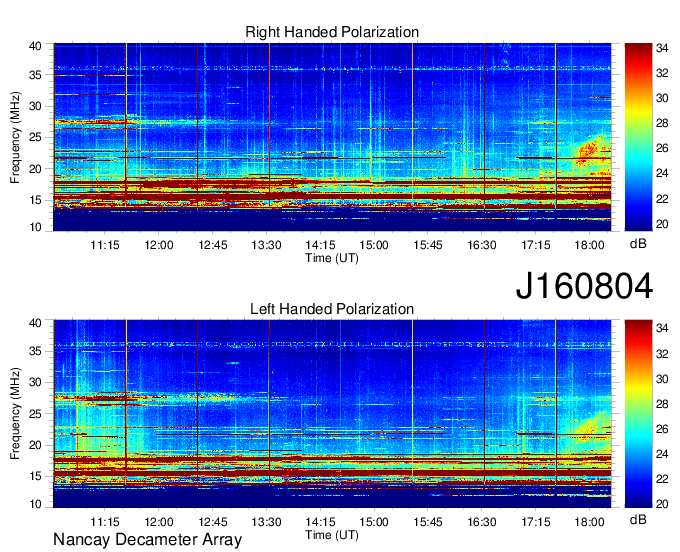Click the 15 MHz tick of the Left Handed plot
The image size is (680, 552).
(x=35, y=476)
